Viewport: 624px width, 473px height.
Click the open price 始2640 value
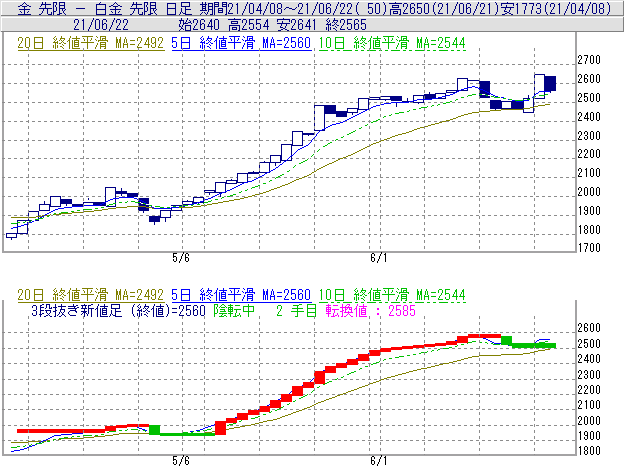(199, 25)
